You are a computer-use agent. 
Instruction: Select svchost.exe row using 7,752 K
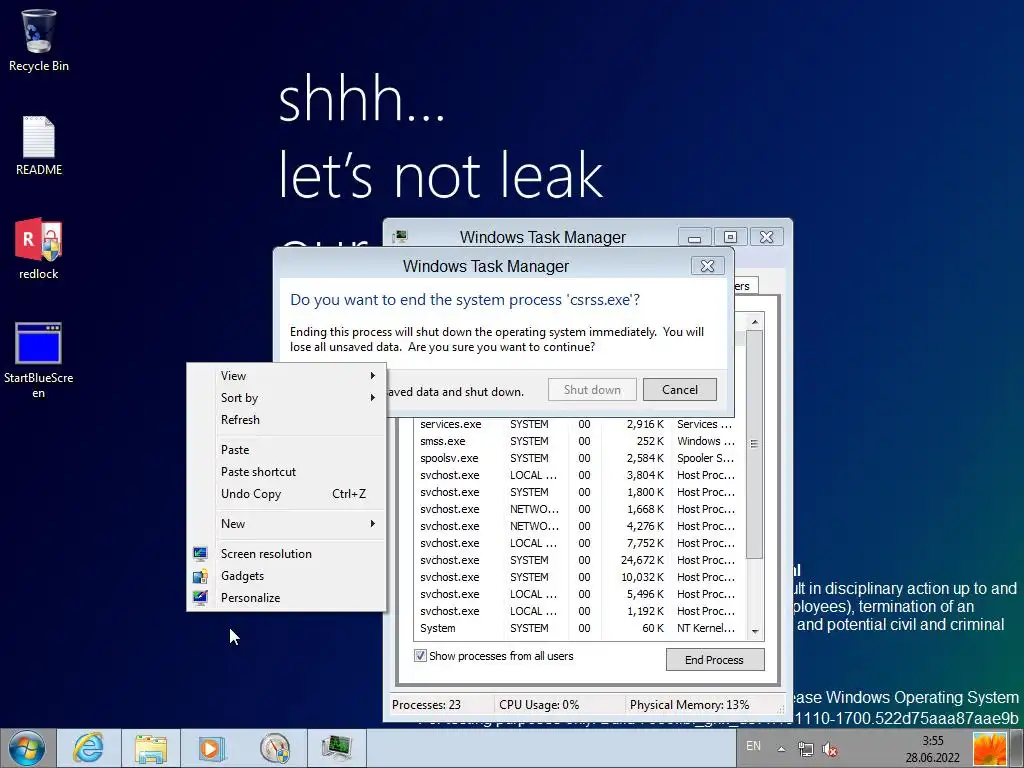[579, 543]
